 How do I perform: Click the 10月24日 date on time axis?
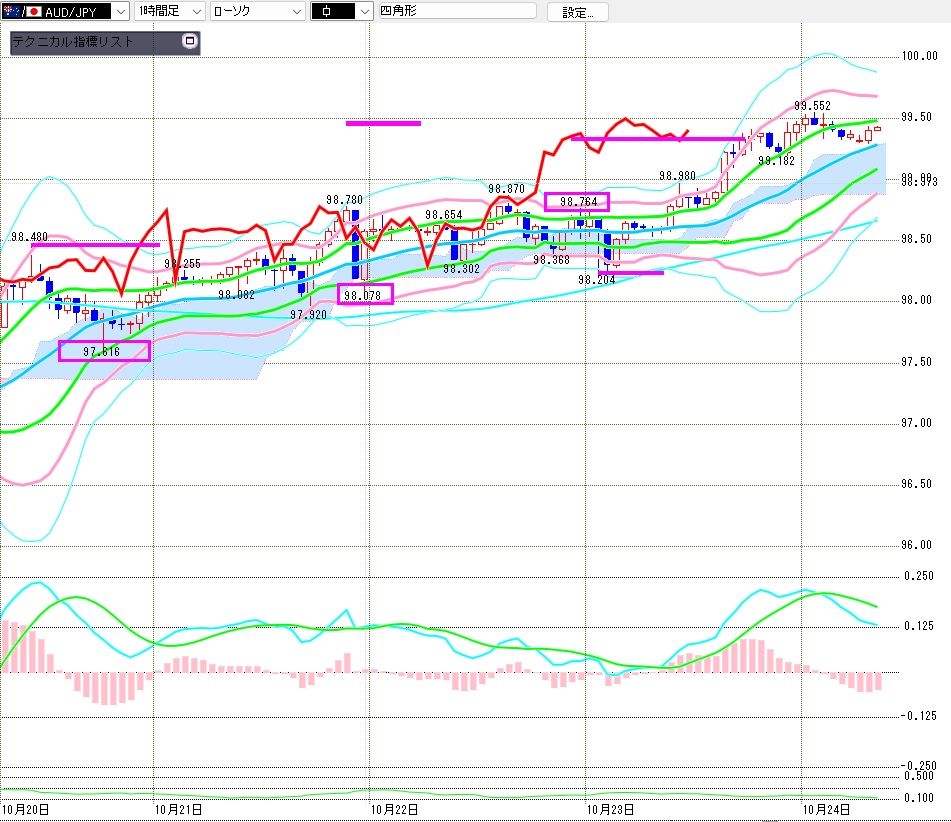[827, 808]
